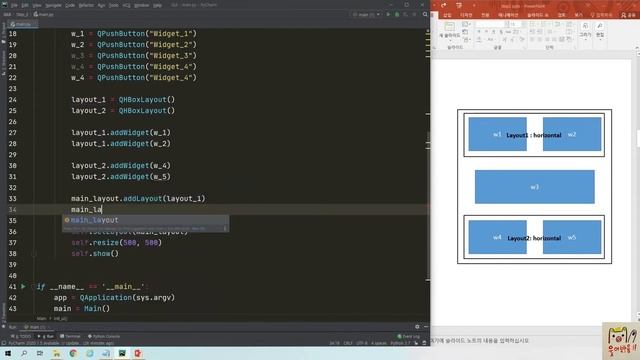The width and height of the screenshot is (640, 360).
Task: Click the PowerPoint tell-me search box
Action: point(601,15)
